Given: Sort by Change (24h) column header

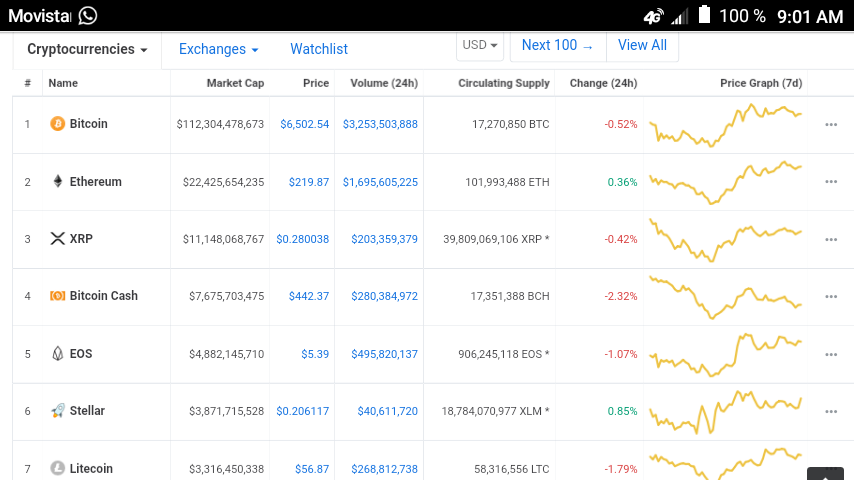Looking at the screenshot, I should [x=603, y=83].
